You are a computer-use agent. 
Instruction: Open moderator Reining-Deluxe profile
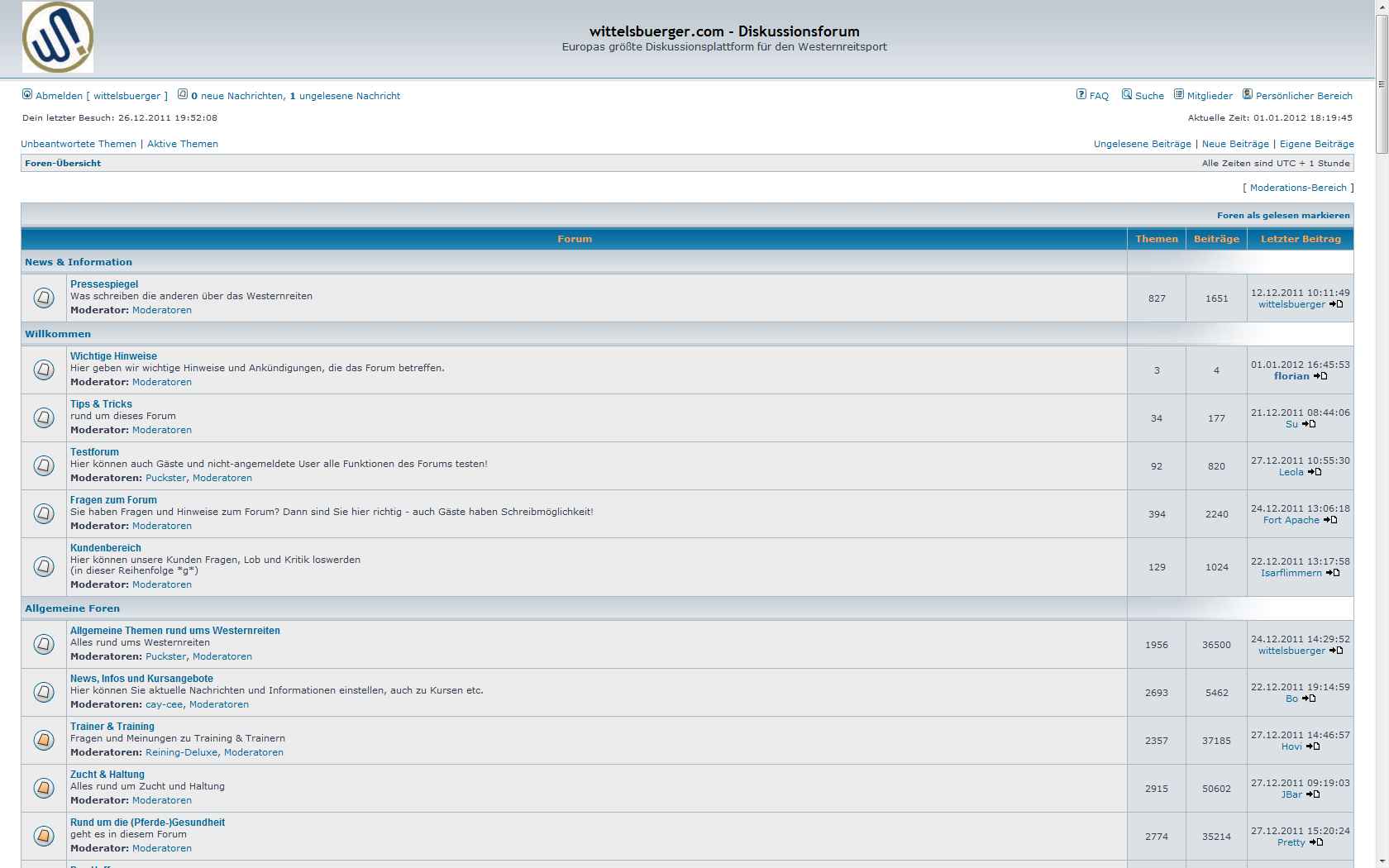[x=182, y=752]
